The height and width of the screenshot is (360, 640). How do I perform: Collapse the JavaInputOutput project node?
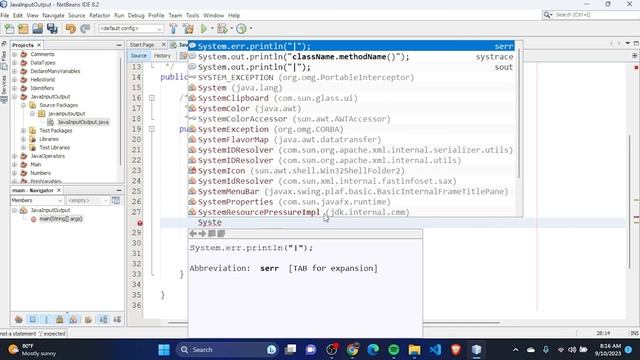(15, 97)
